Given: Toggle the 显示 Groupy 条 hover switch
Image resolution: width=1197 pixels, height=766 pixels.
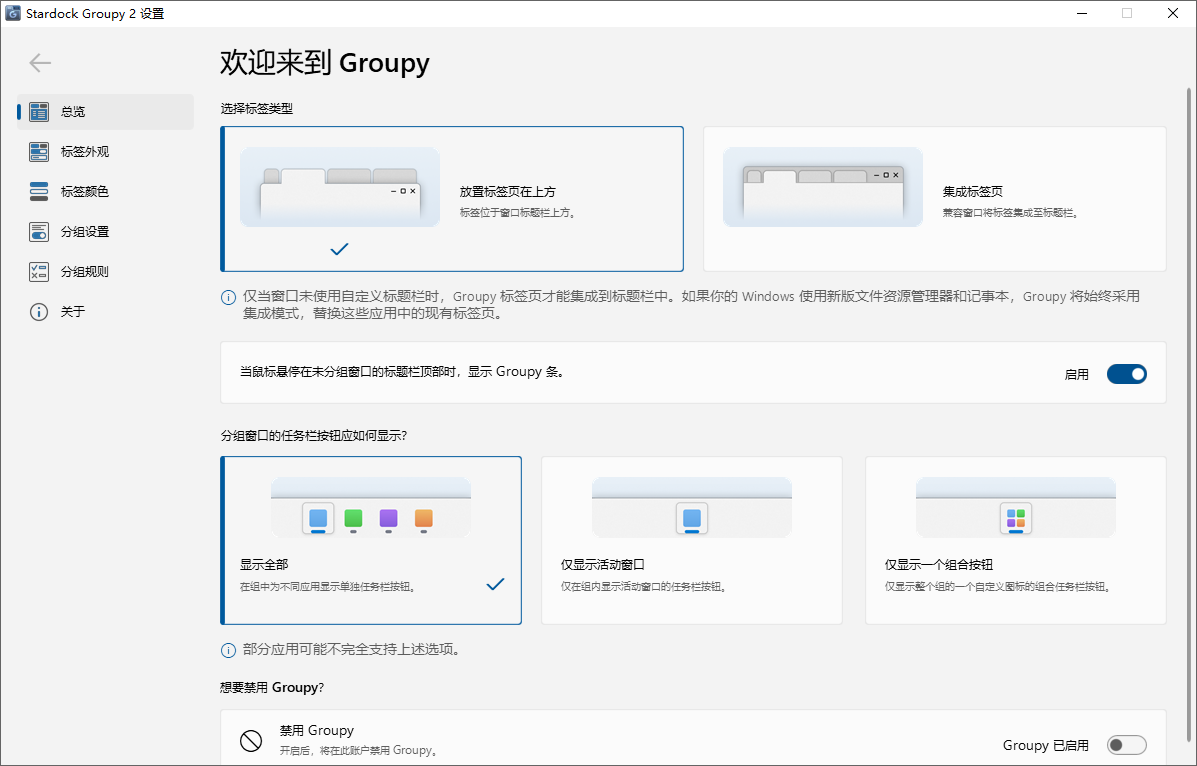Looking at the screenshot, I should pyautogui.click(x=1127, y=374).
